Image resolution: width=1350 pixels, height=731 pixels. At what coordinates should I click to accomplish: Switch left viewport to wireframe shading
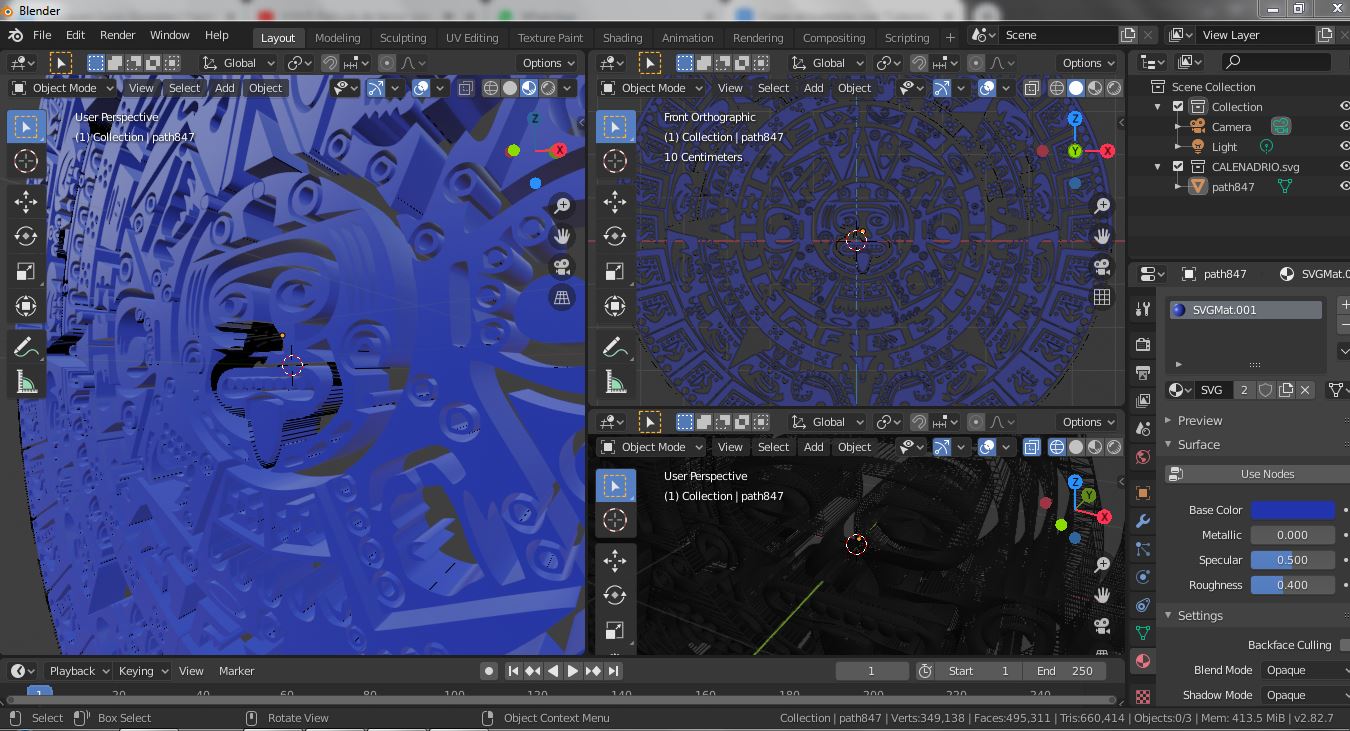coord(491,88)
